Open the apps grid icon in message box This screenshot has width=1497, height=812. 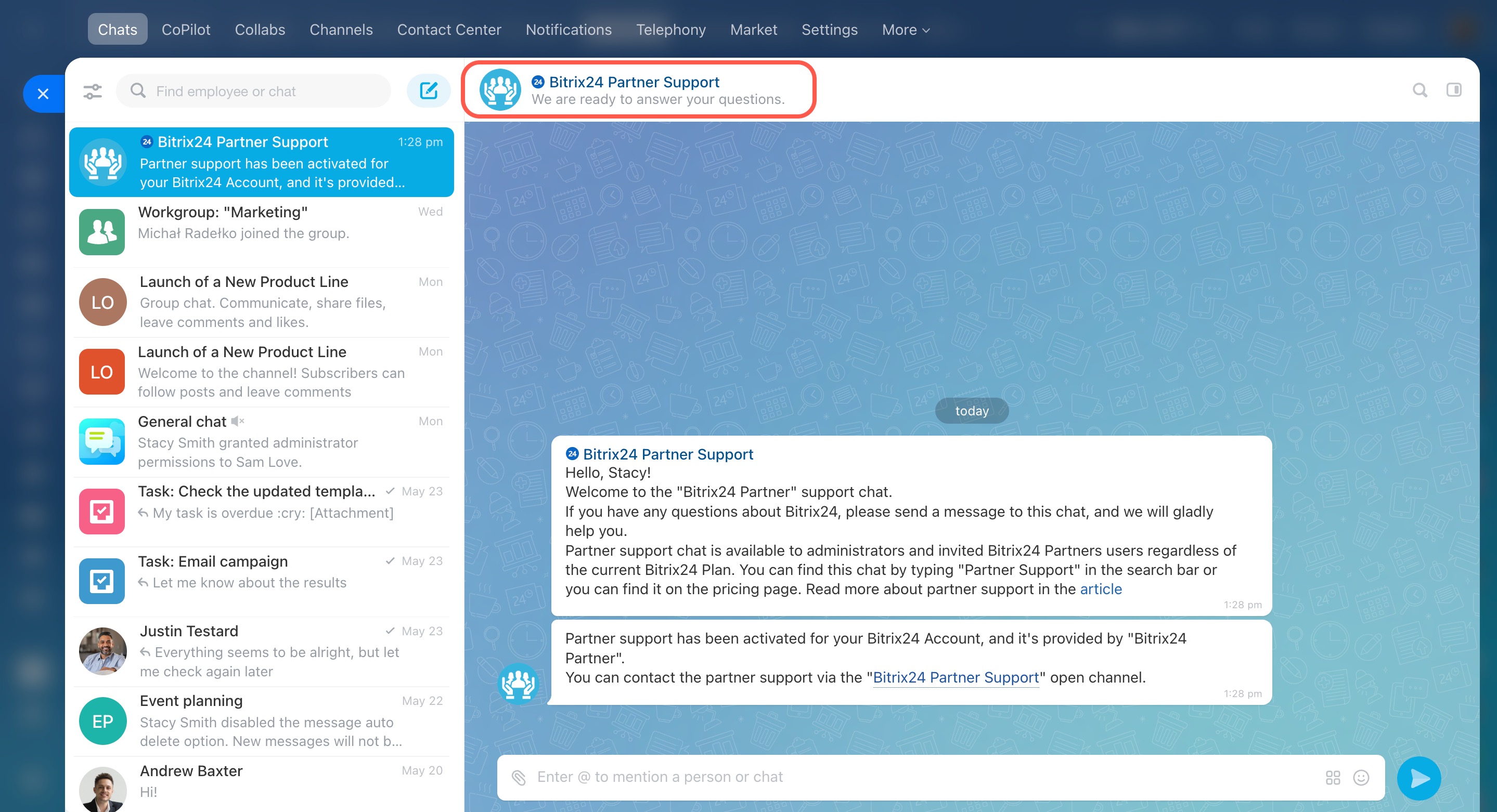coord(1333,777)
